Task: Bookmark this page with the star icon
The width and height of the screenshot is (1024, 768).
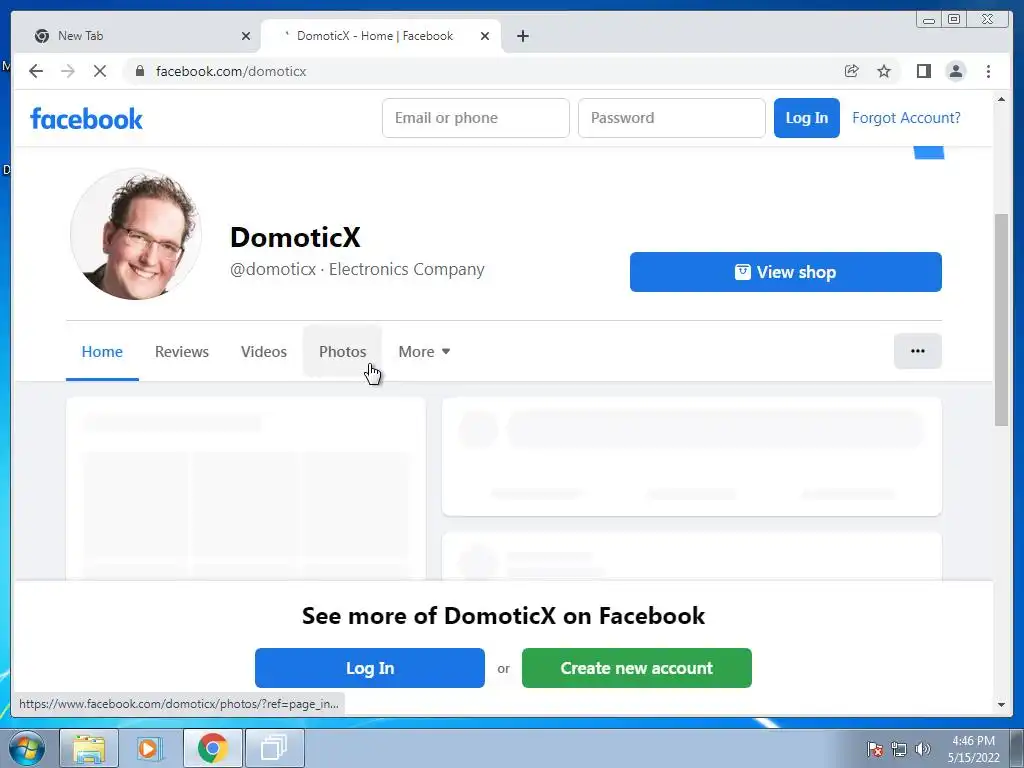Action: tap(884, 71)
